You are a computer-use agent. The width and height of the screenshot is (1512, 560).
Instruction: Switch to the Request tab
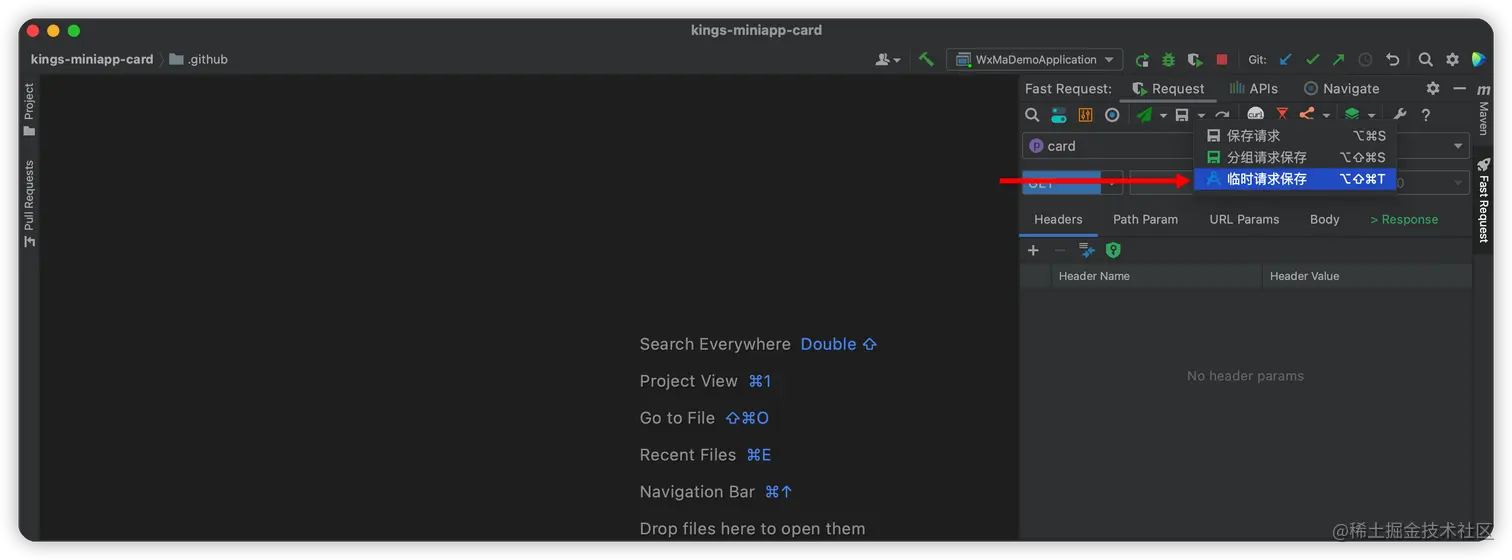click(1168, 88)
